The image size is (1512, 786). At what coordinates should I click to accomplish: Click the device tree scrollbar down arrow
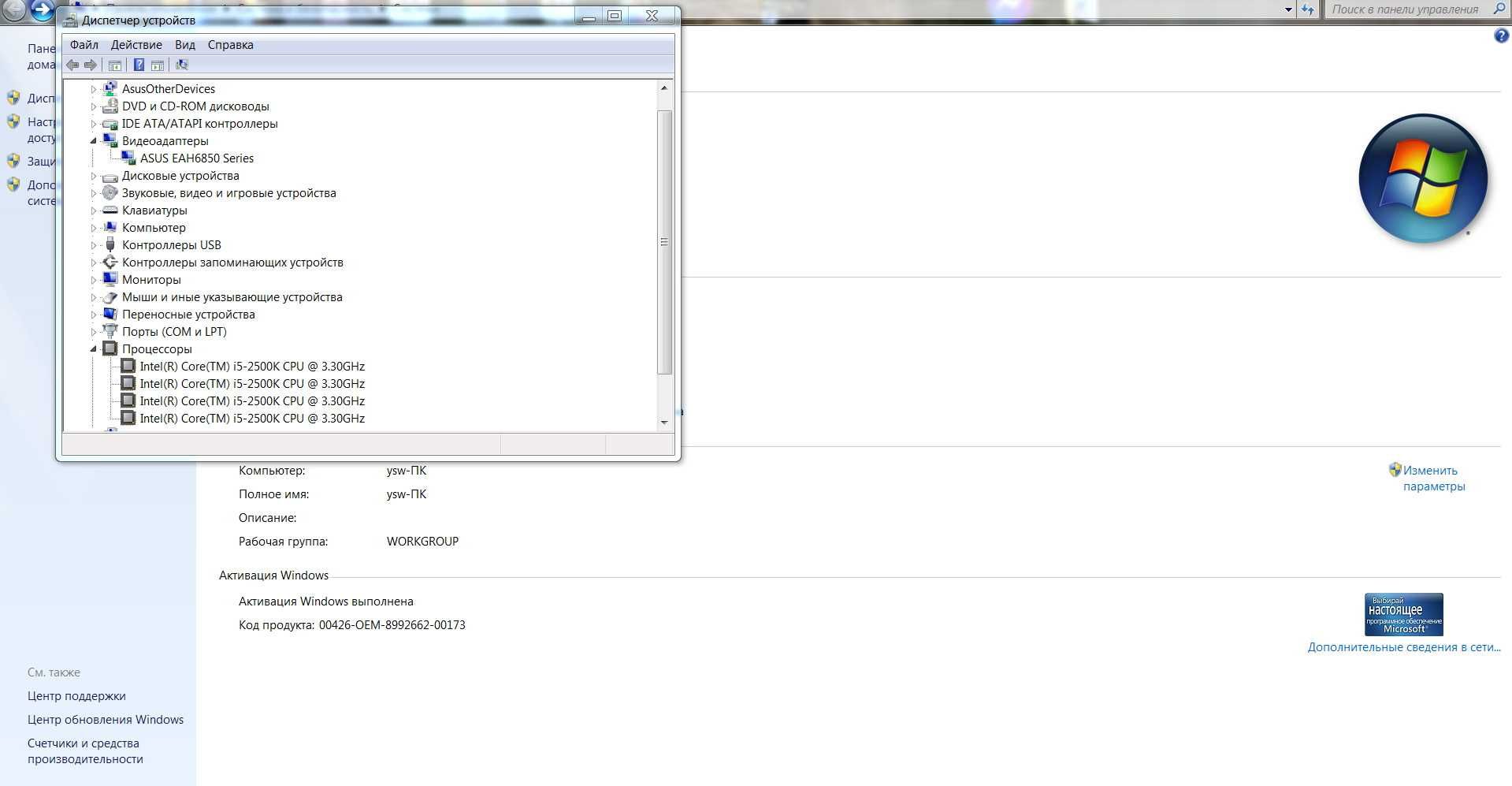point(664,423)
